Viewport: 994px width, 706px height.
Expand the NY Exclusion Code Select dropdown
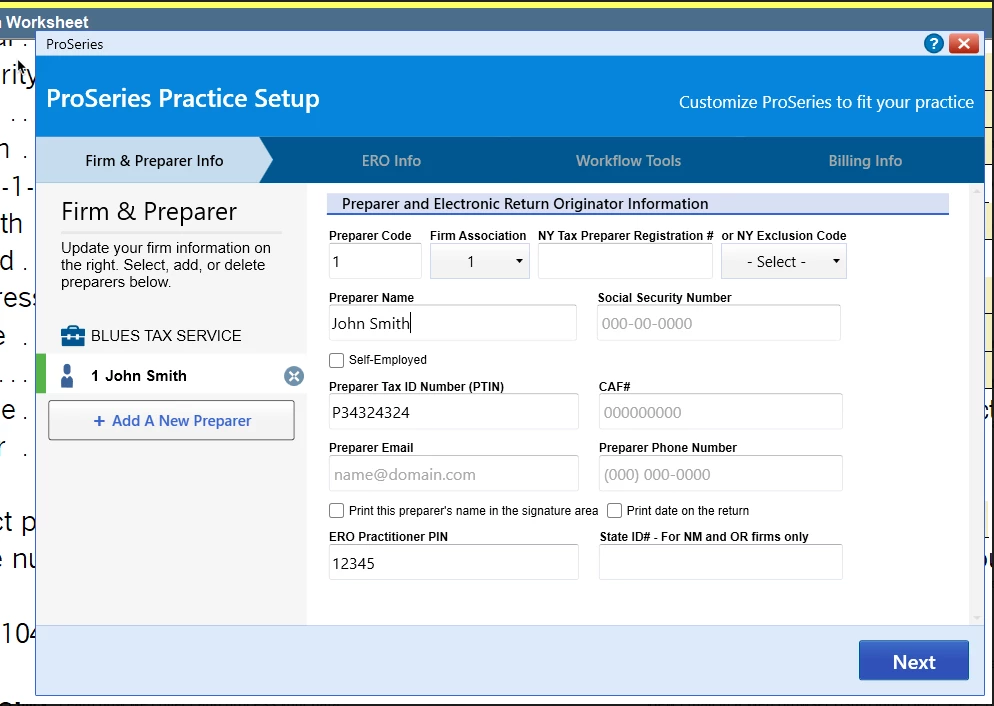click(784, 261)
